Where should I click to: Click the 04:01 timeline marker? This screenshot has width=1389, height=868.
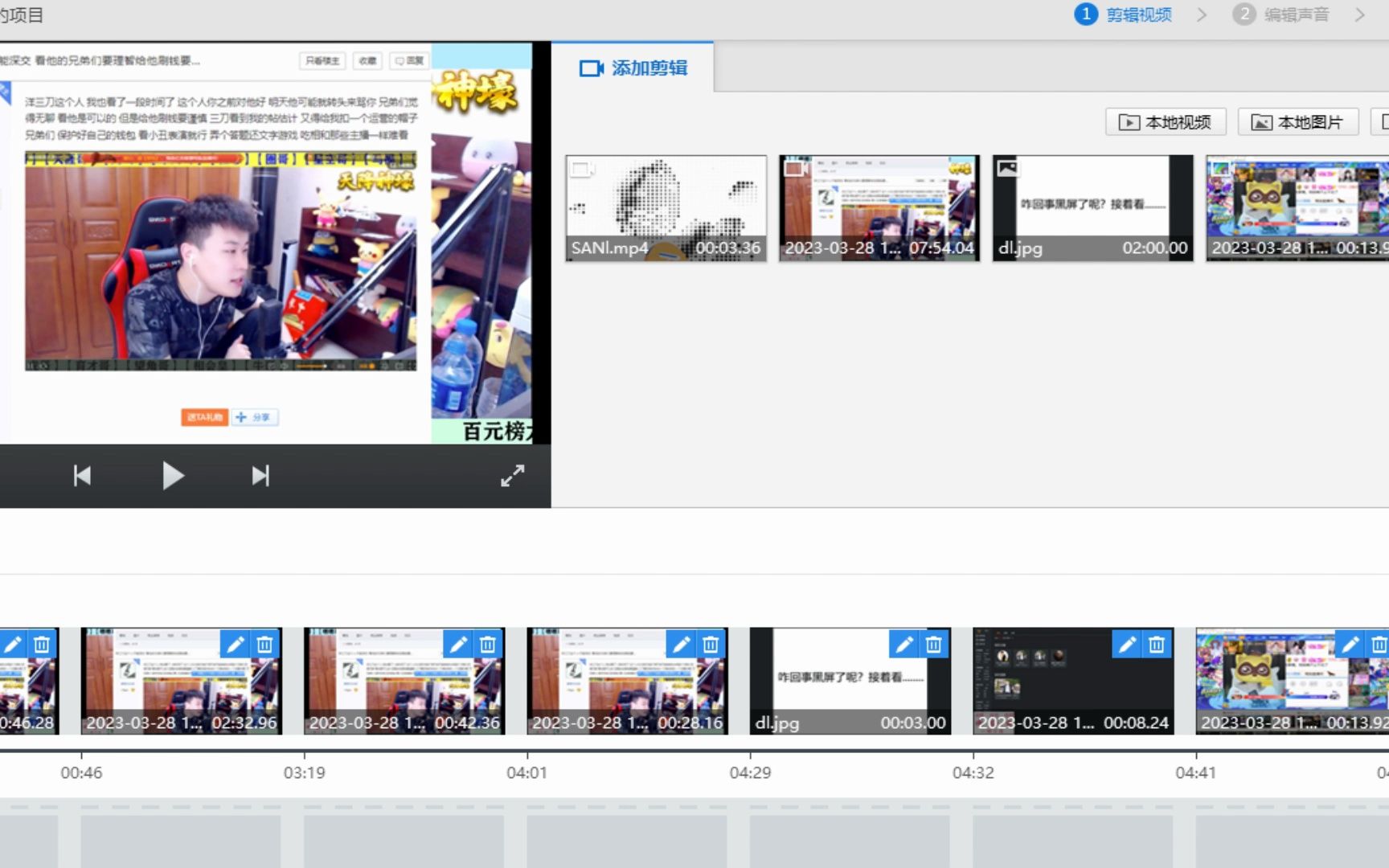point(527,772)
